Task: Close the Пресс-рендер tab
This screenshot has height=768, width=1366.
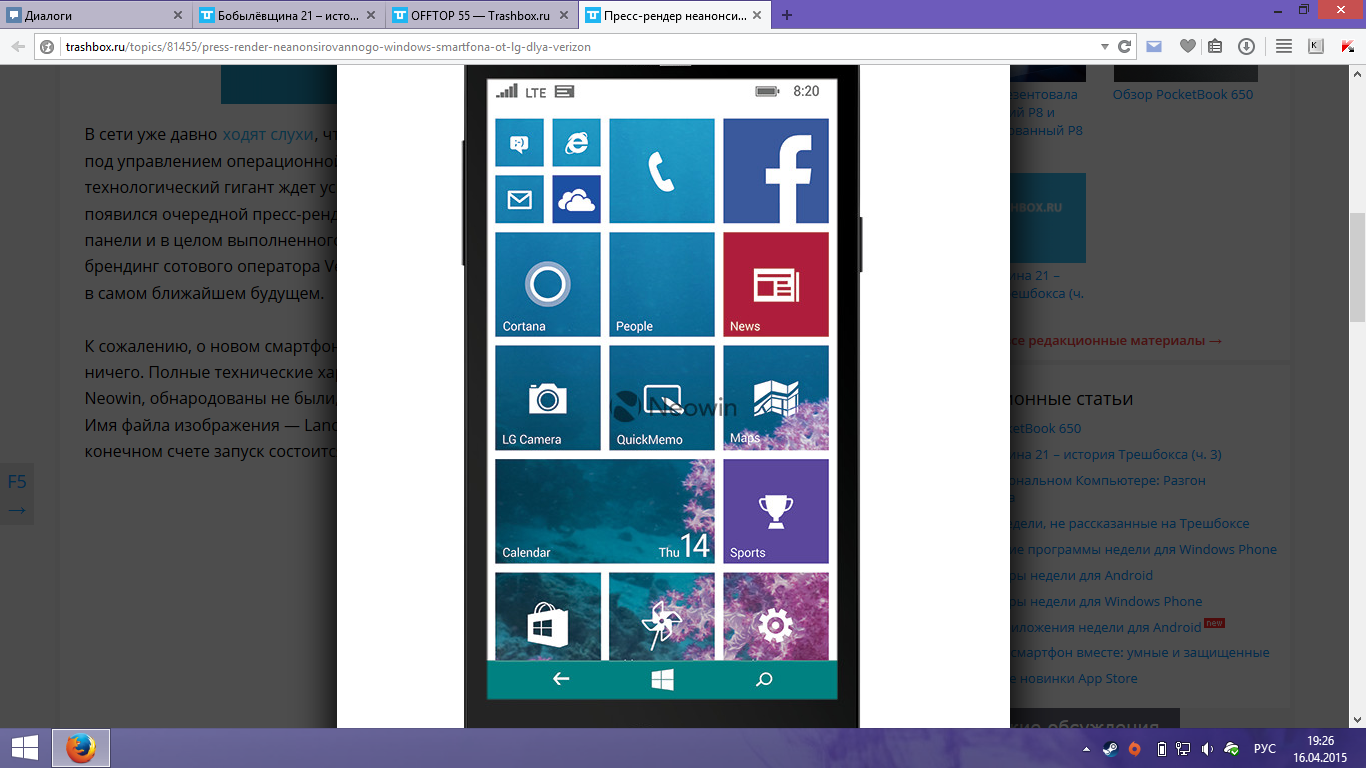Action: 759,16
